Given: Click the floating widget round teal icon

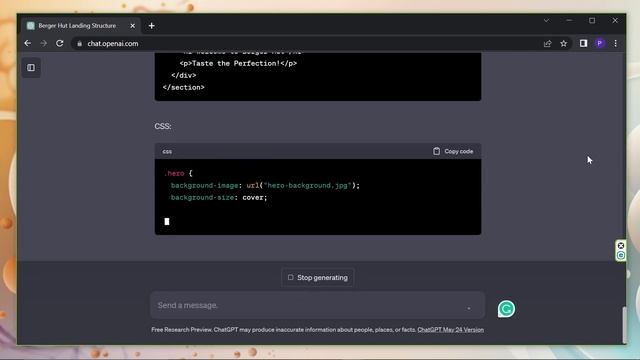Looking at the screenshot, I should click(621, 256).
